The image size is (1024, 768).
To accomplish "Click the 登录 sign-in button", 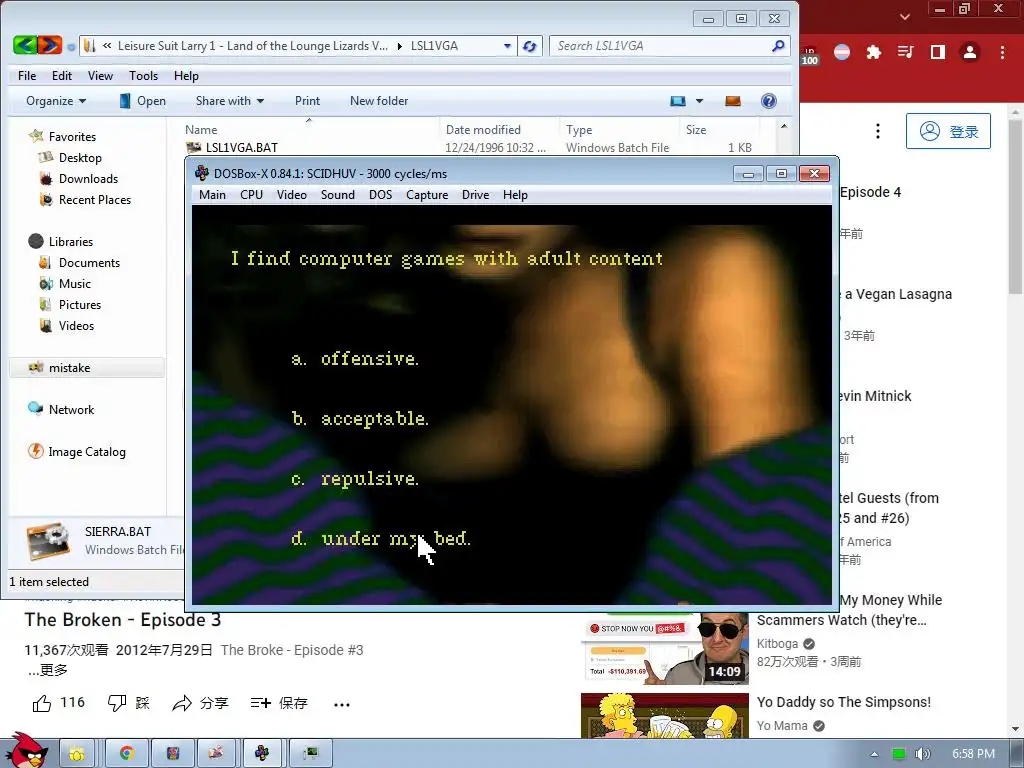I will pyautogui.click(x=948, y=131).
